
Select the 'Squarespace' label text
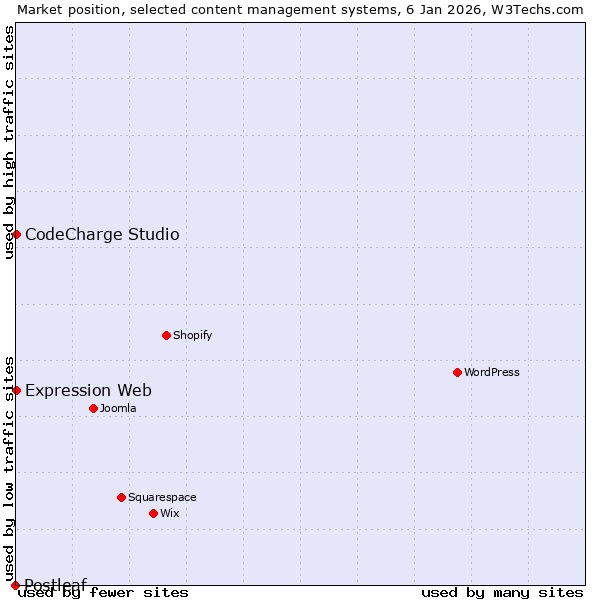pos(162,497)
